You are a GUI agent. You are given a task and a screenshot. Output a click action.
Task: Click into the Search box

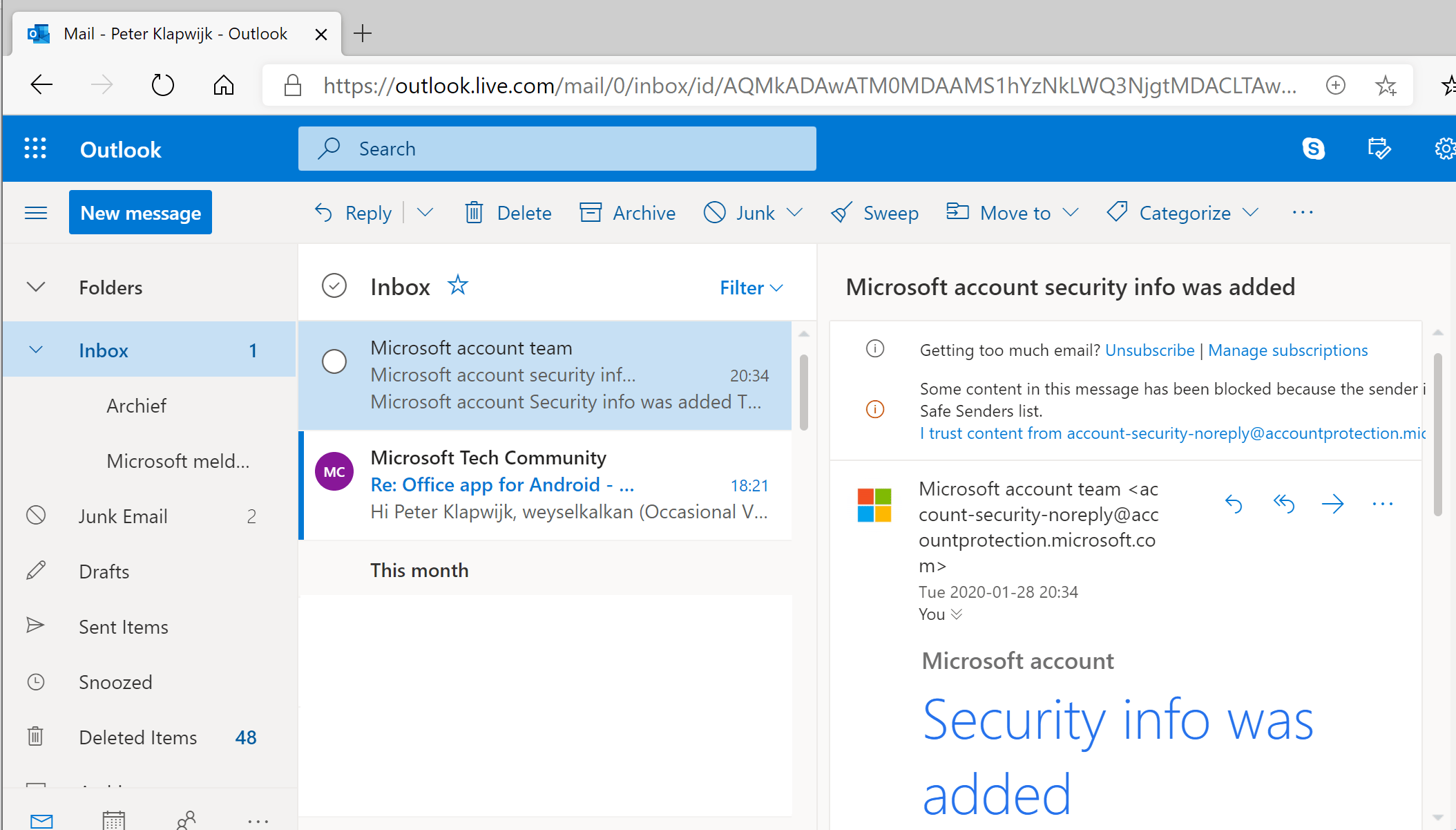coord(557,149)
